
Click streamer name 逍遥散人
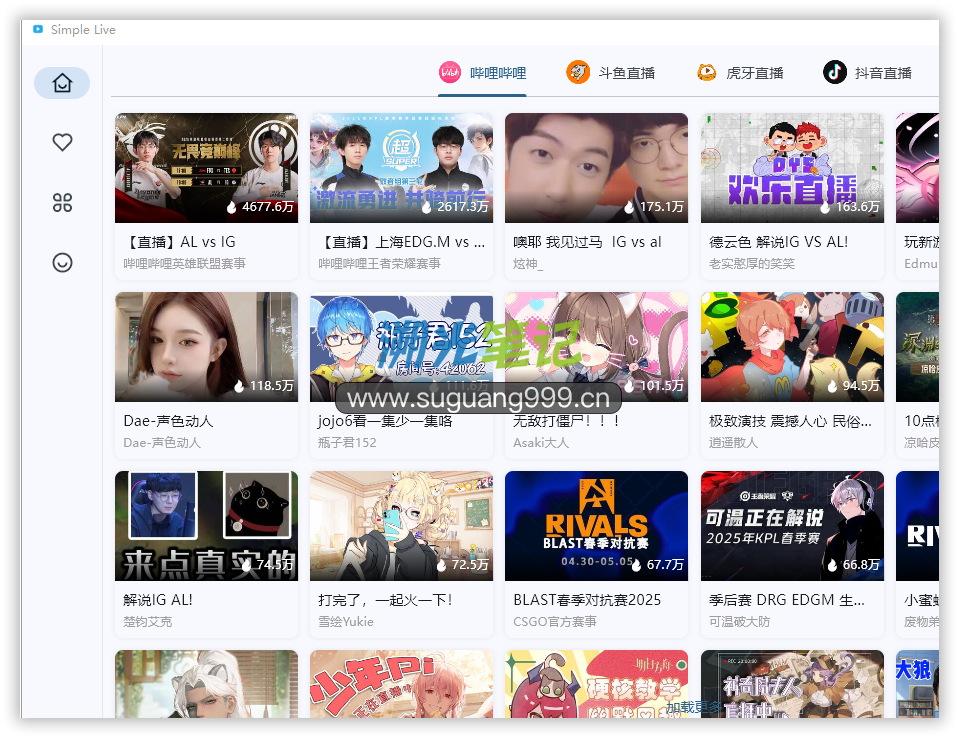pyautogui.click(x=733, y=443)
